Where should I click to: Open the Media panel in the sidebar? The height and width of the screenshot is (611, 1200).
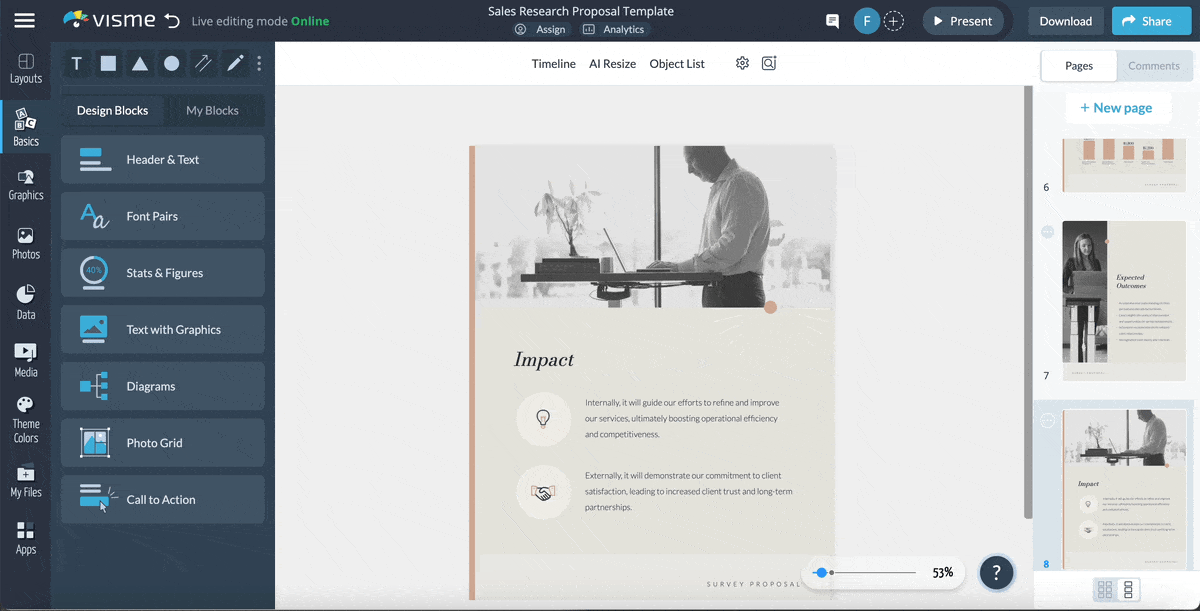point(25,358)
